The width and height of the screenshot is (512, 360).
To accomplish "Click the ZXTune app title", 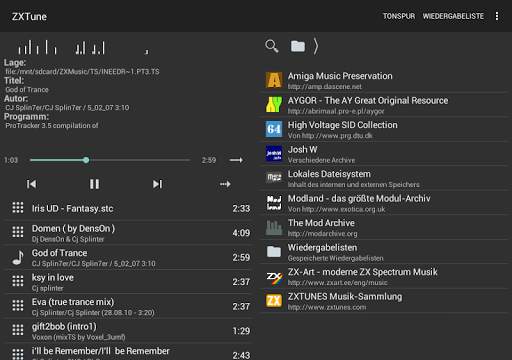I will pyautogui.click(x=29, y=16).
